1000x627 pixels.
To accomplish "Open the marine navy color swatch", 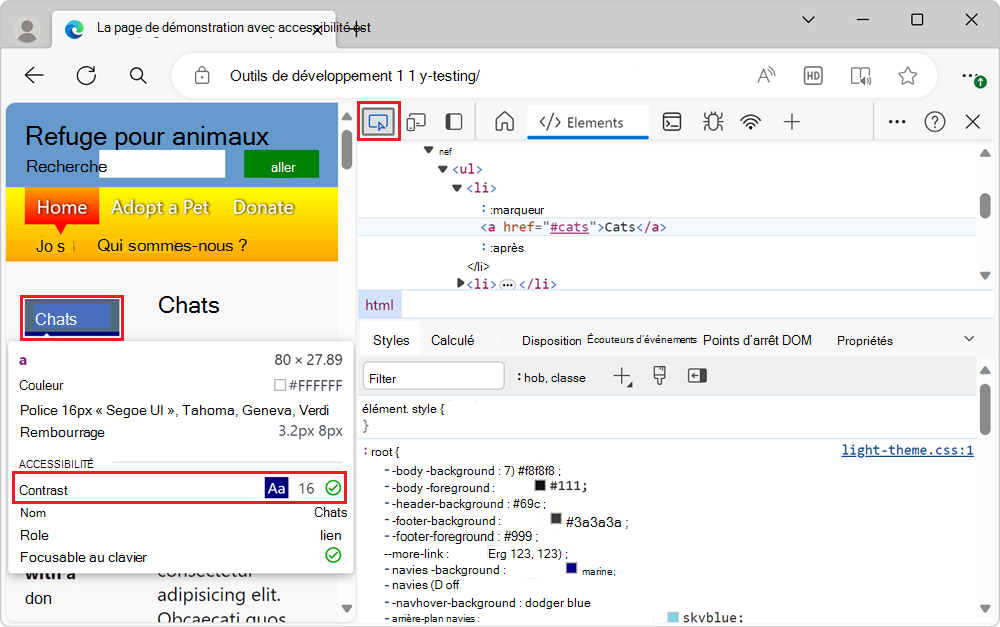I will (x=571, y=568).
